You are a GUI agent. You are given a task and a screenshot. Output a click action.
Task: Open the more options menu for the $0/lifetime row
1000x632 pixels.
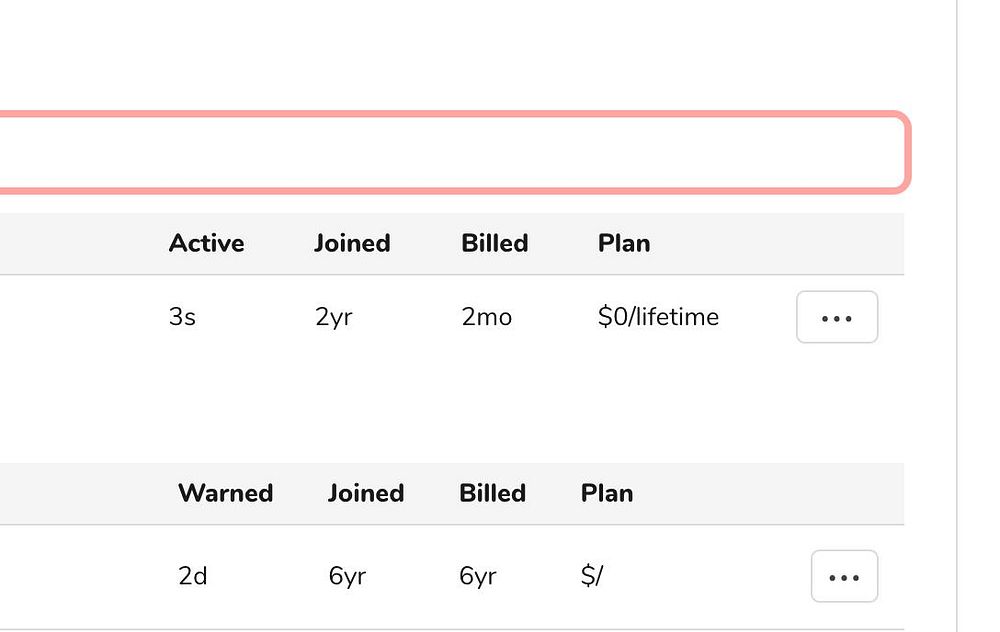(x=837, y=317)
